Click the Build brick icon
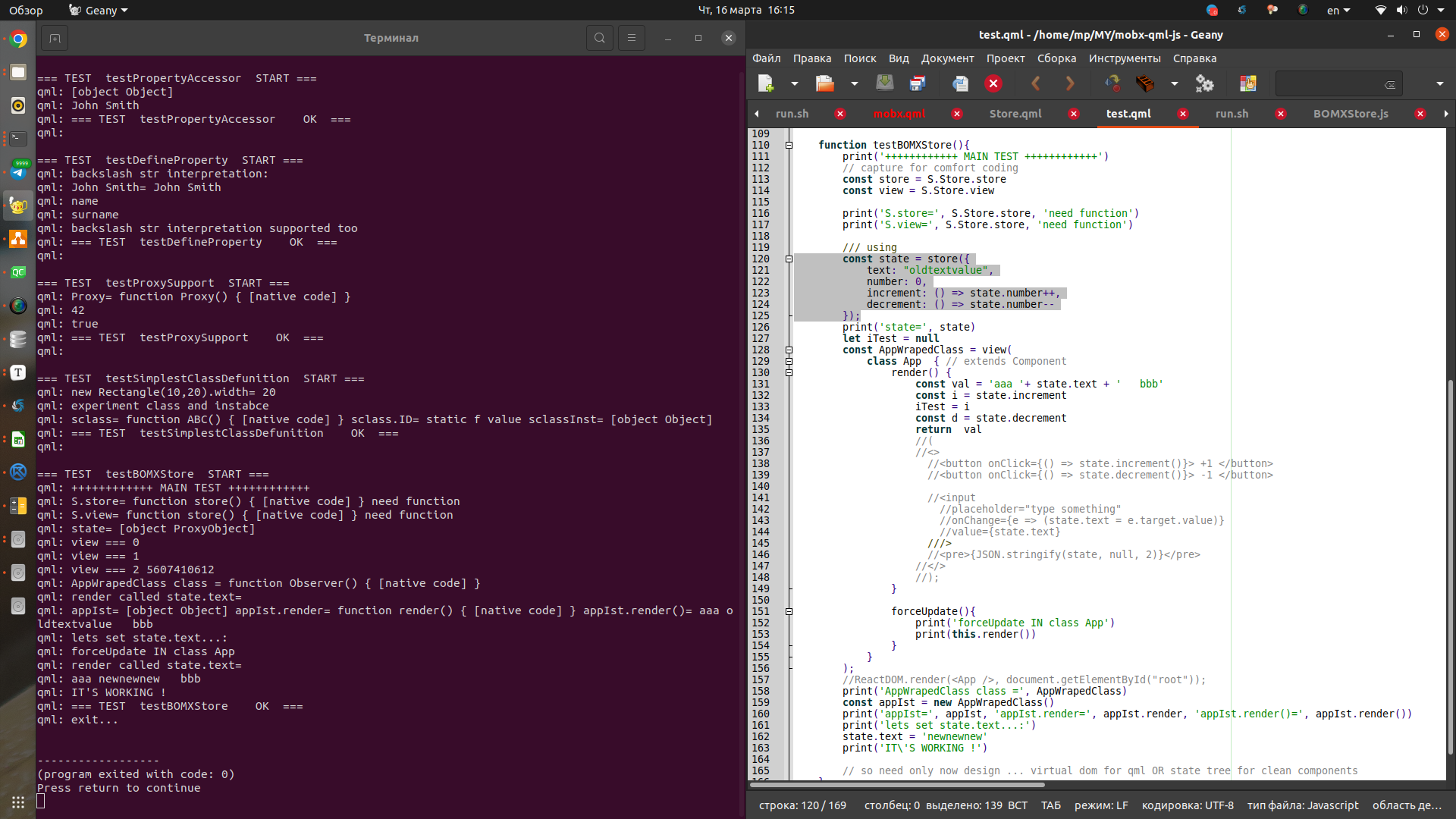1456x819 pixels. (1145, 83)
